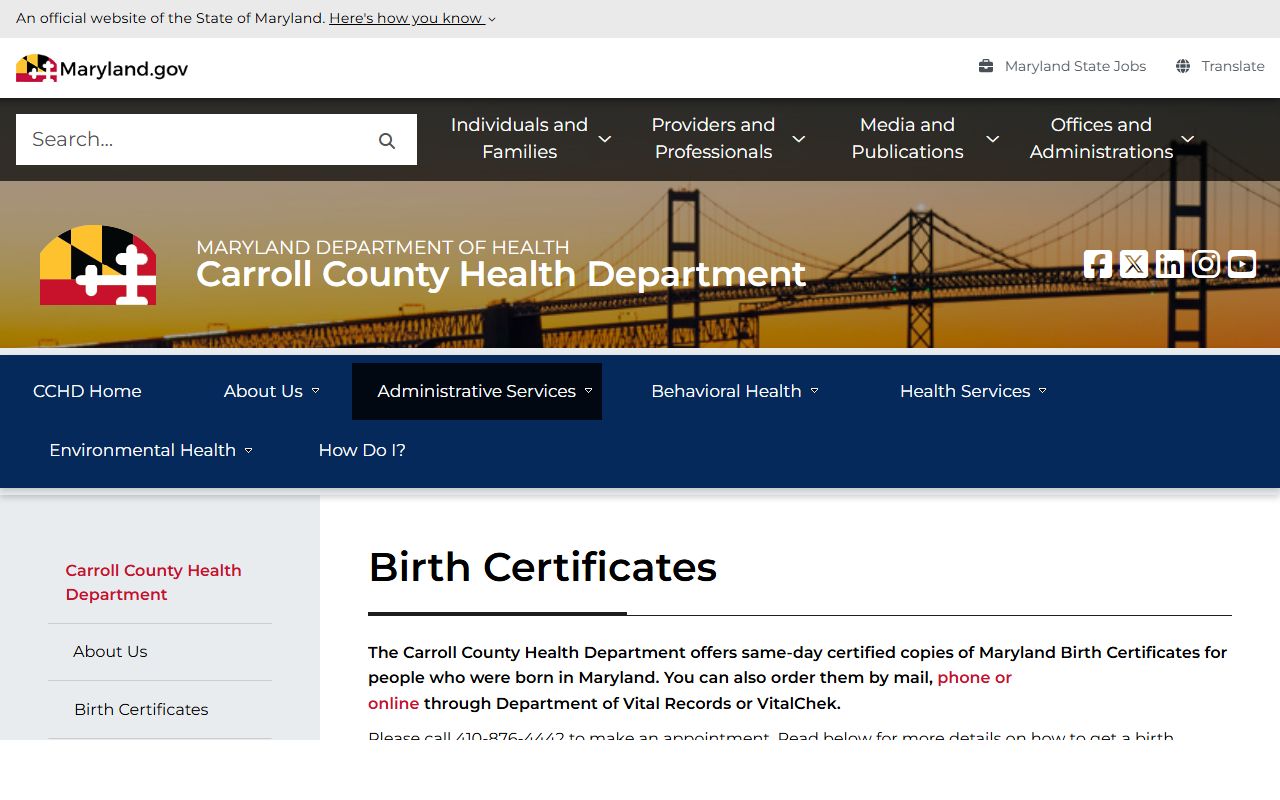
Task: Open the Facebook social icon
Action: click(1098, 264)
